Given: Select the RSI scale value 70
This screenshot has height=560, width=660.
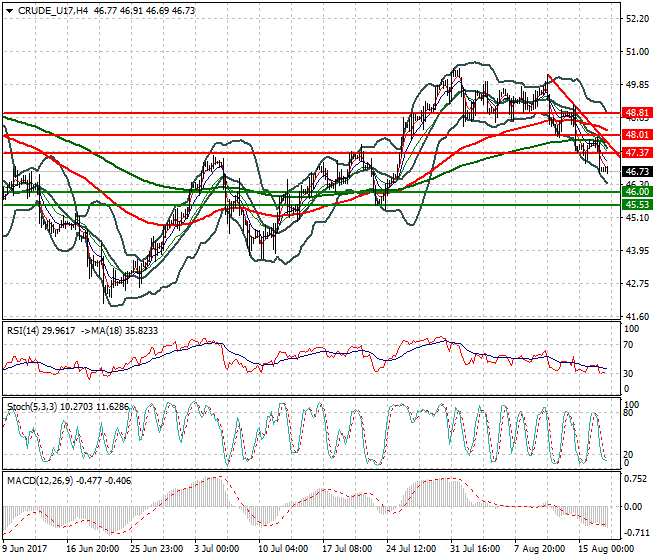Looking at the screenshot, I should pos(628,345).
